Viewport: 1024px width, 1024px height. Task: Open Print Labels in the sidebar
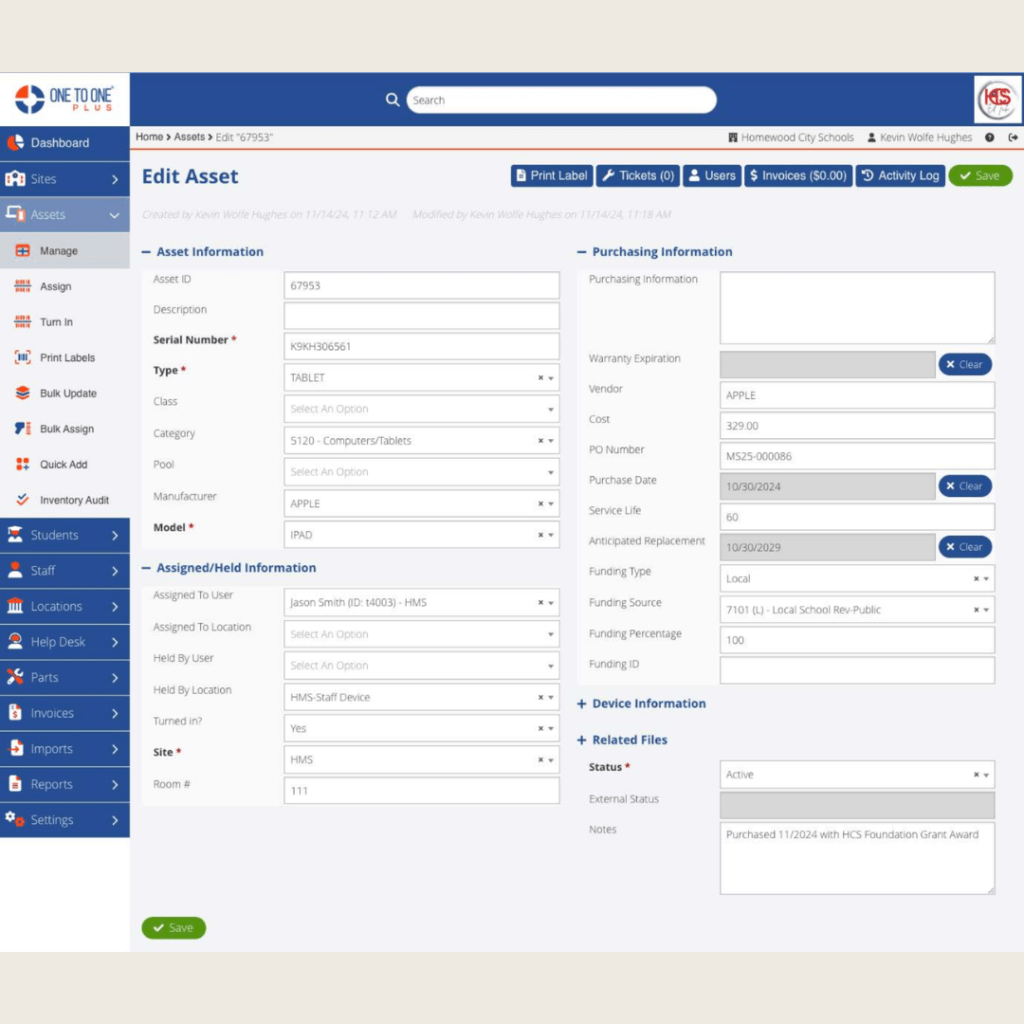(x=66, y=358)
